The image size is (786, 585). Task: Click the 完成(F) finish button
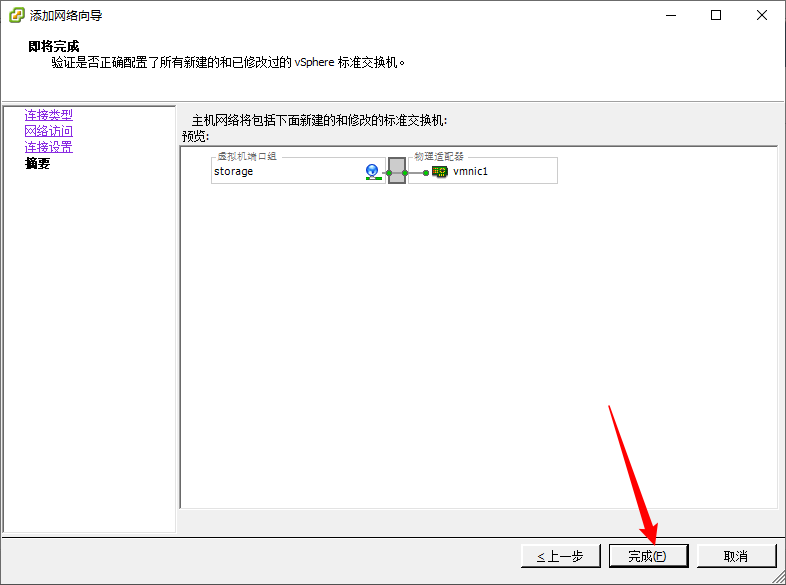648,556
